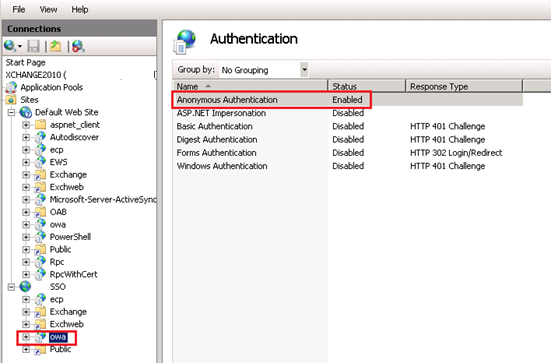The image size is (551, 363).
Task: Select the Sites folder icon
Action: click(x=11, y=100)
